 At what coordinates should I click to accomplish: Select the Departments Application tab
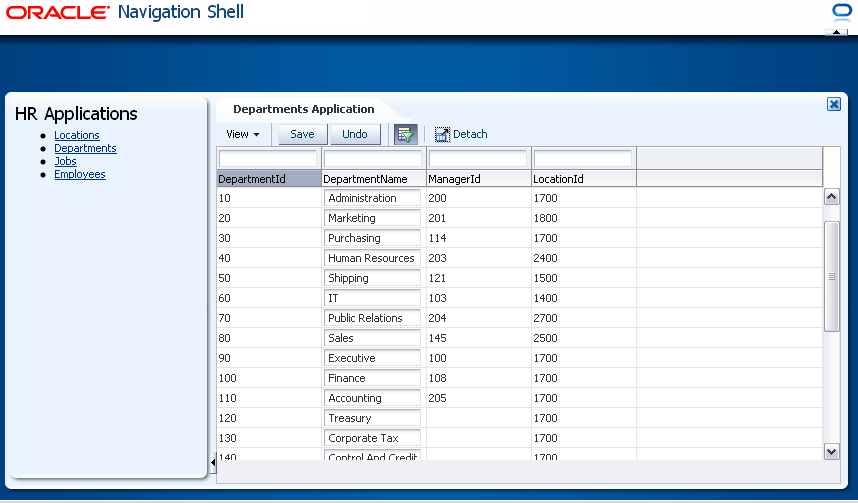(x=304, y=109)
